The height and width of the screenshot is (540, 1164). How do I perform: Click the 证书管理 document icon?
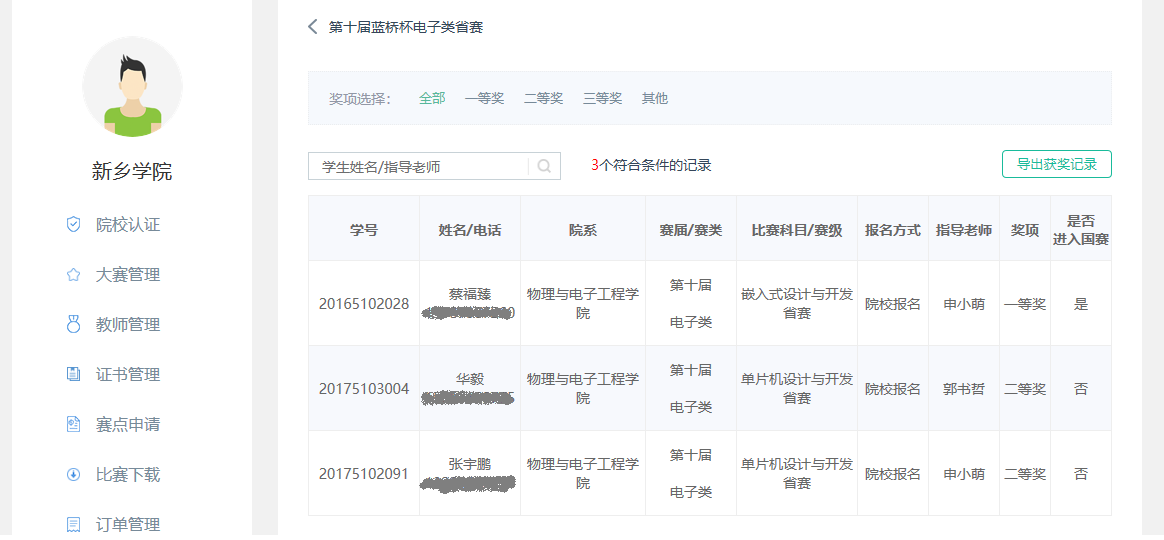click(73, 375)
